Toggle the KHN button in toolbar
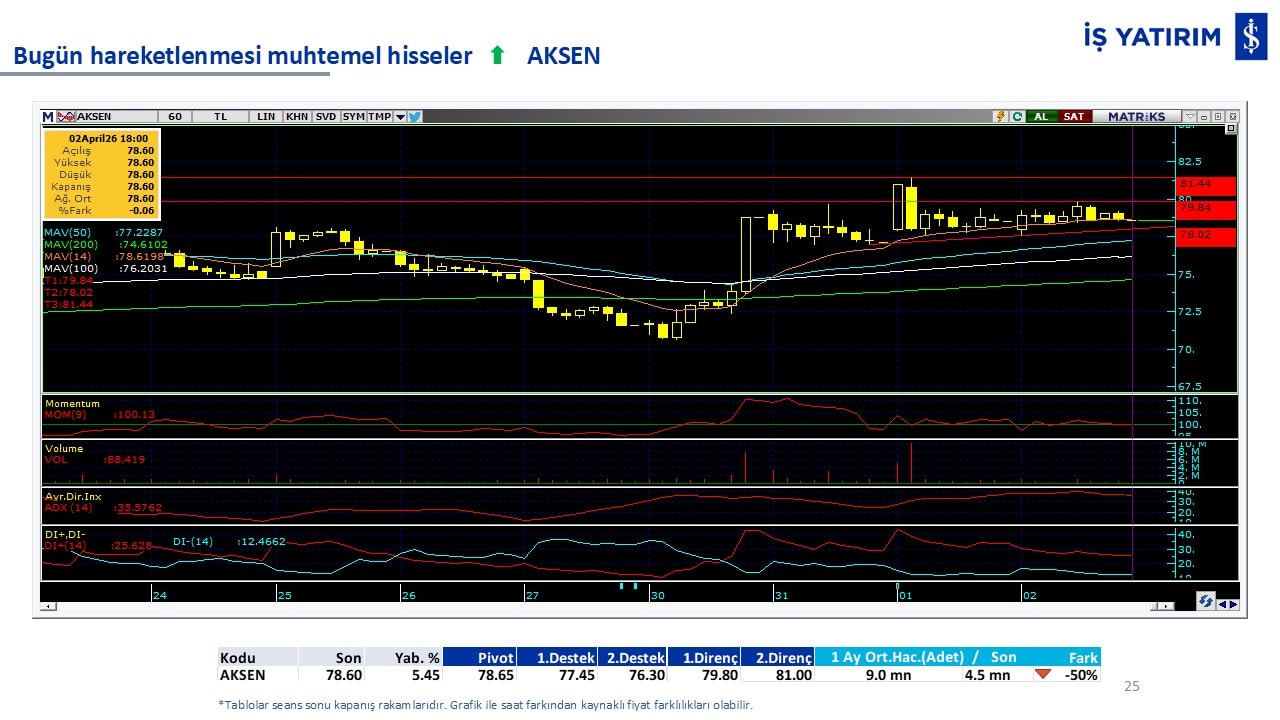This screenshot has height=720, width=1280. point(297,117)
